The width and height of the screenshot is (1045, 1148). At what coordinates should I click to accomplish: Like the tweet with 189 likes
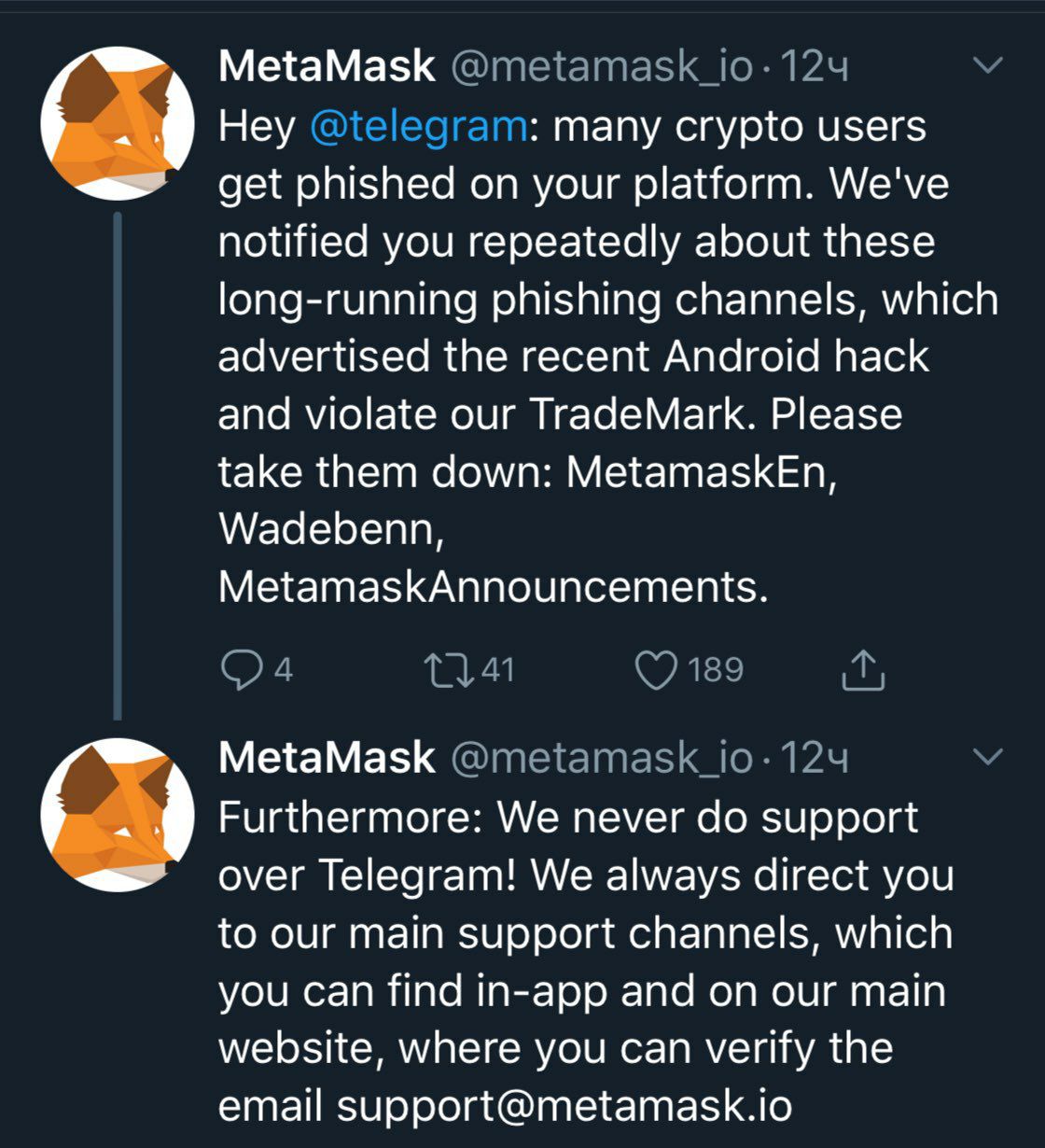click(x=656, y=670)
